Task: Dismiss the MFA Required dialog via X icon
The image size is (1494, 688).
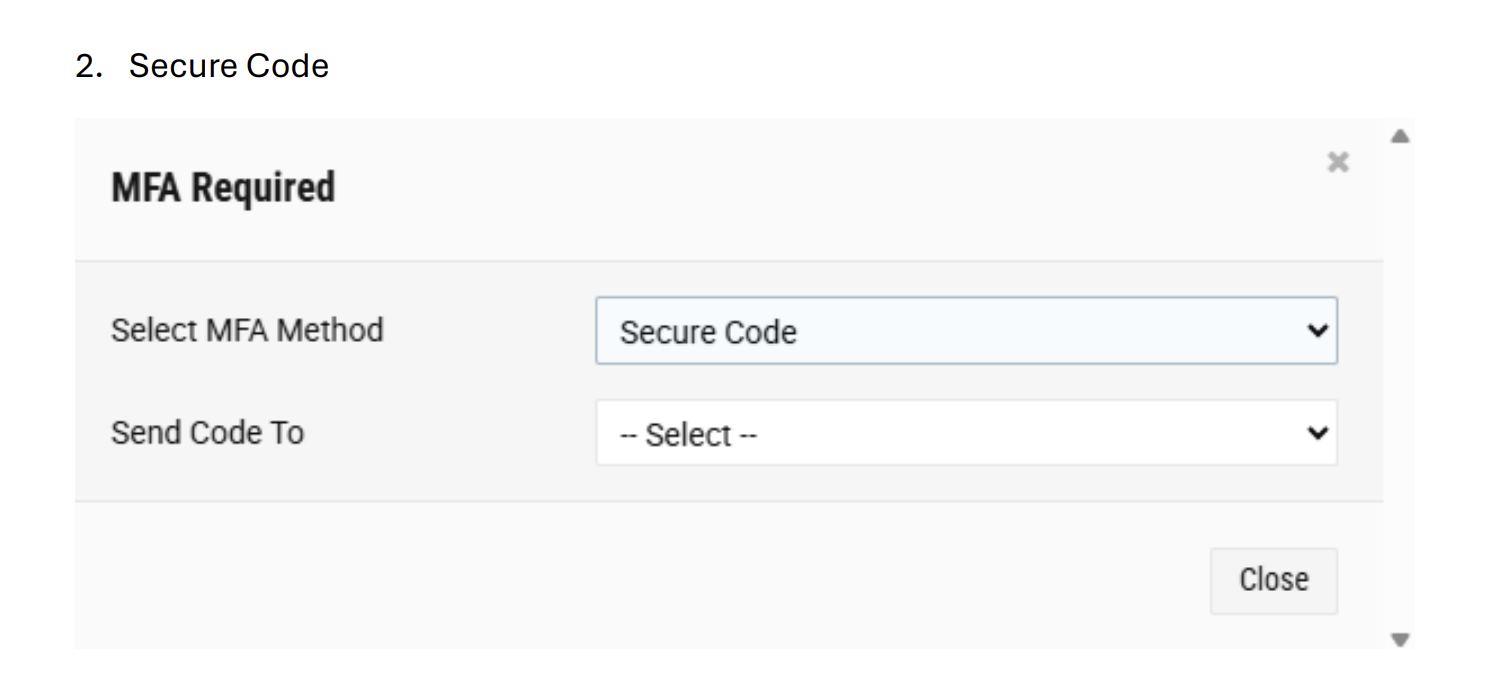Action: (1337, 162)
